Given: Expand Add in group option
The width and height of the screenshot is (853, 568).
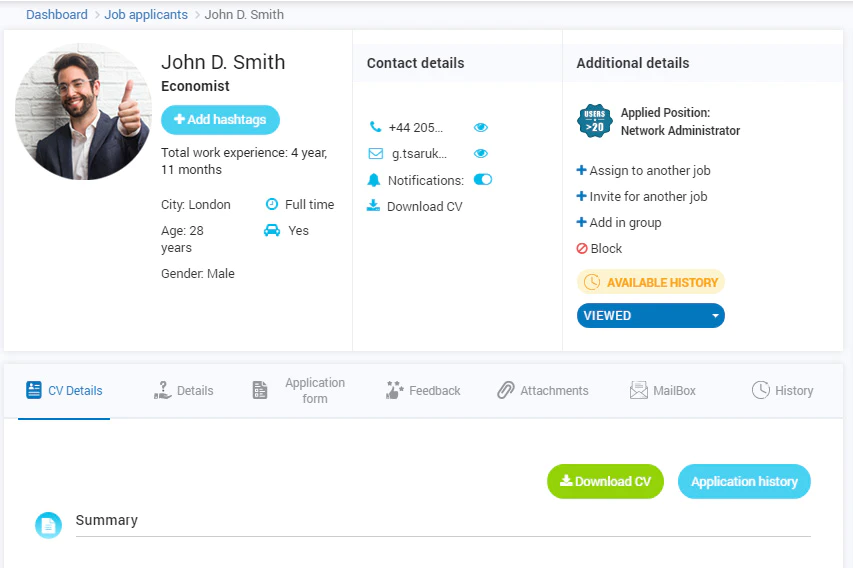Looking at the screenshot, I should [619, 222].
